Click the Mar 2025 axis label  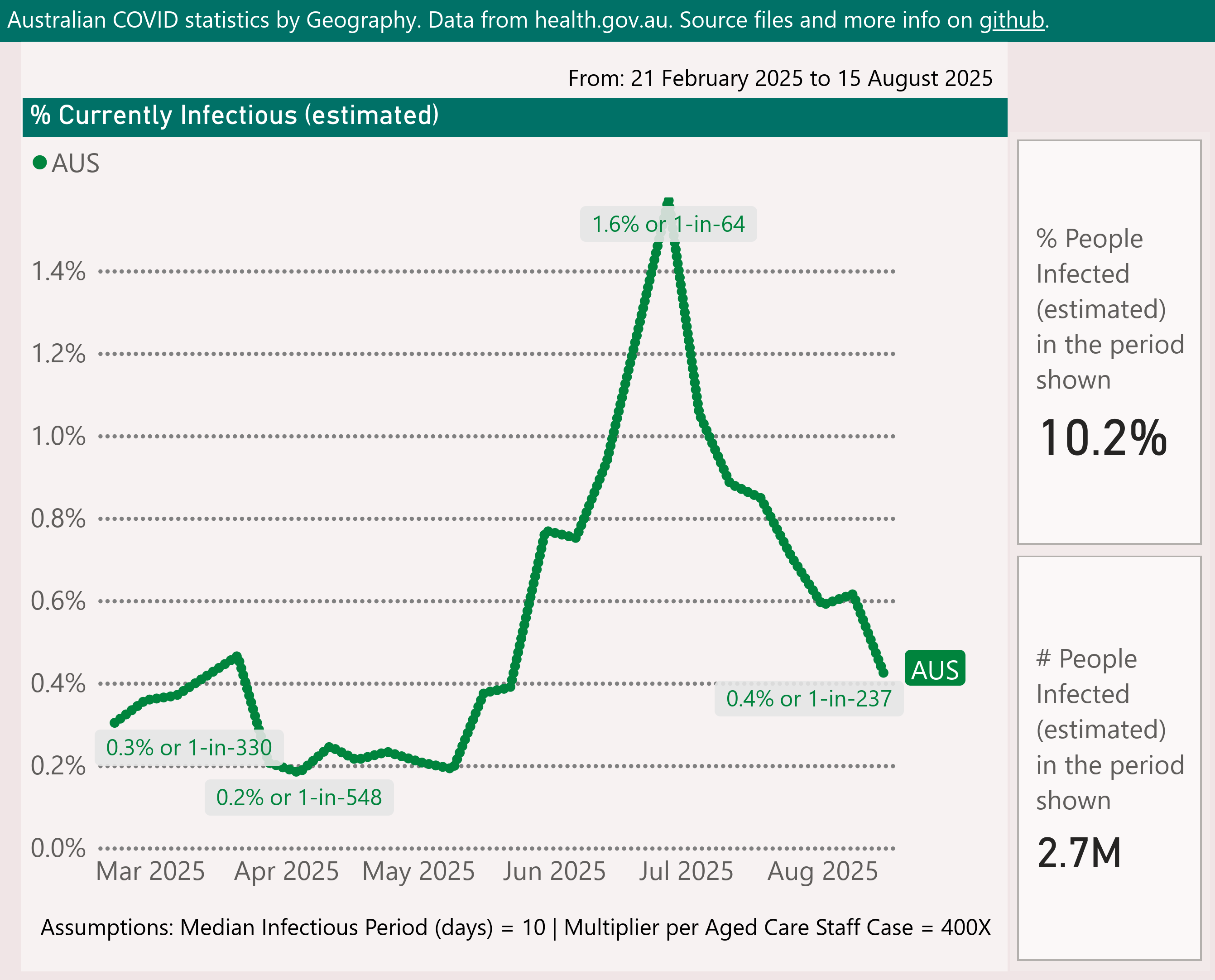[150, 871]
